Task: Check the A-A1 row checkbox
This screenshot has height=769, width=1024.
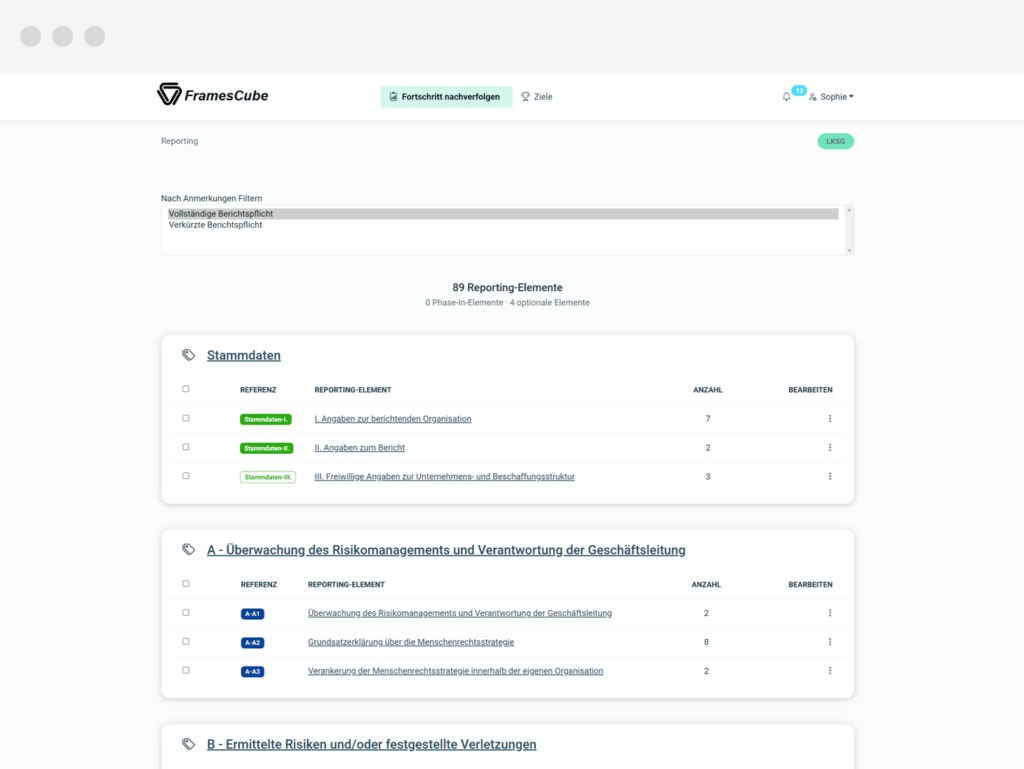Action: click(186, 612)
